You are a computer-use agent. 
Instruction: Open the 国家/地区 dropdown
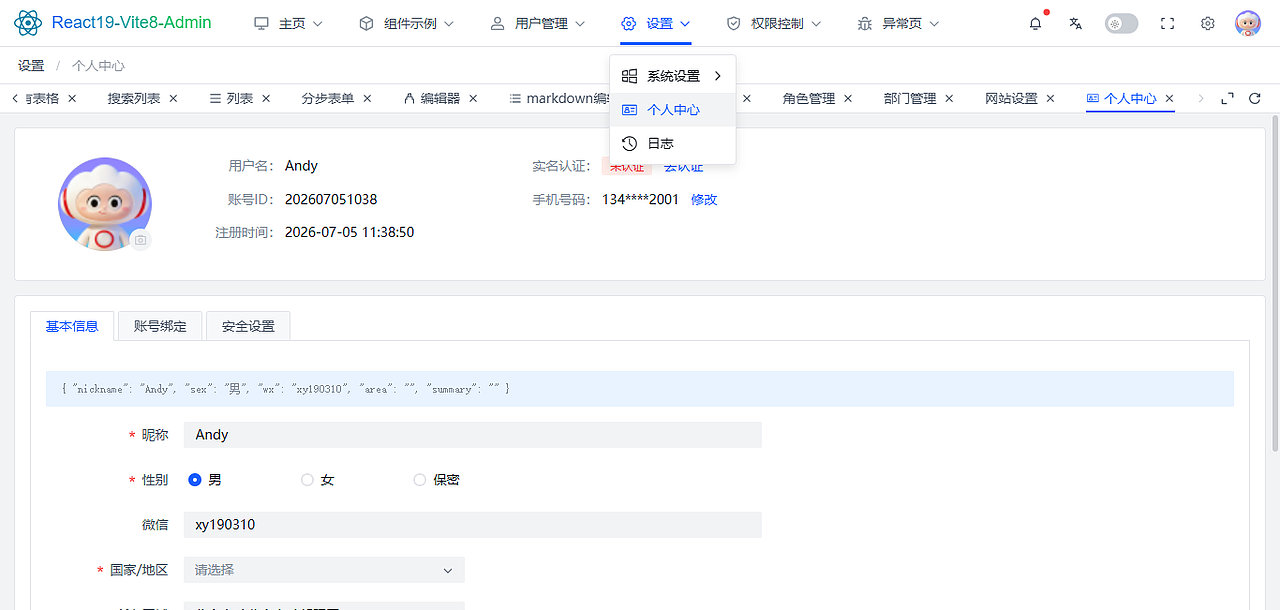[325, 570]
